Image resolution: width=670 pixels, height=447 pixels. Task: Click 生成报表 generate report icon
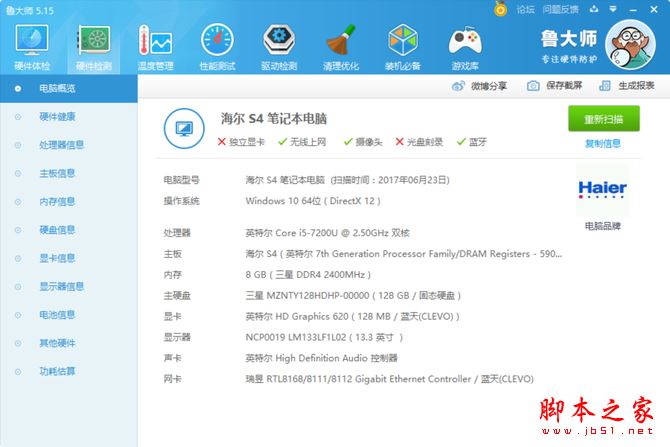coord(605,86)
